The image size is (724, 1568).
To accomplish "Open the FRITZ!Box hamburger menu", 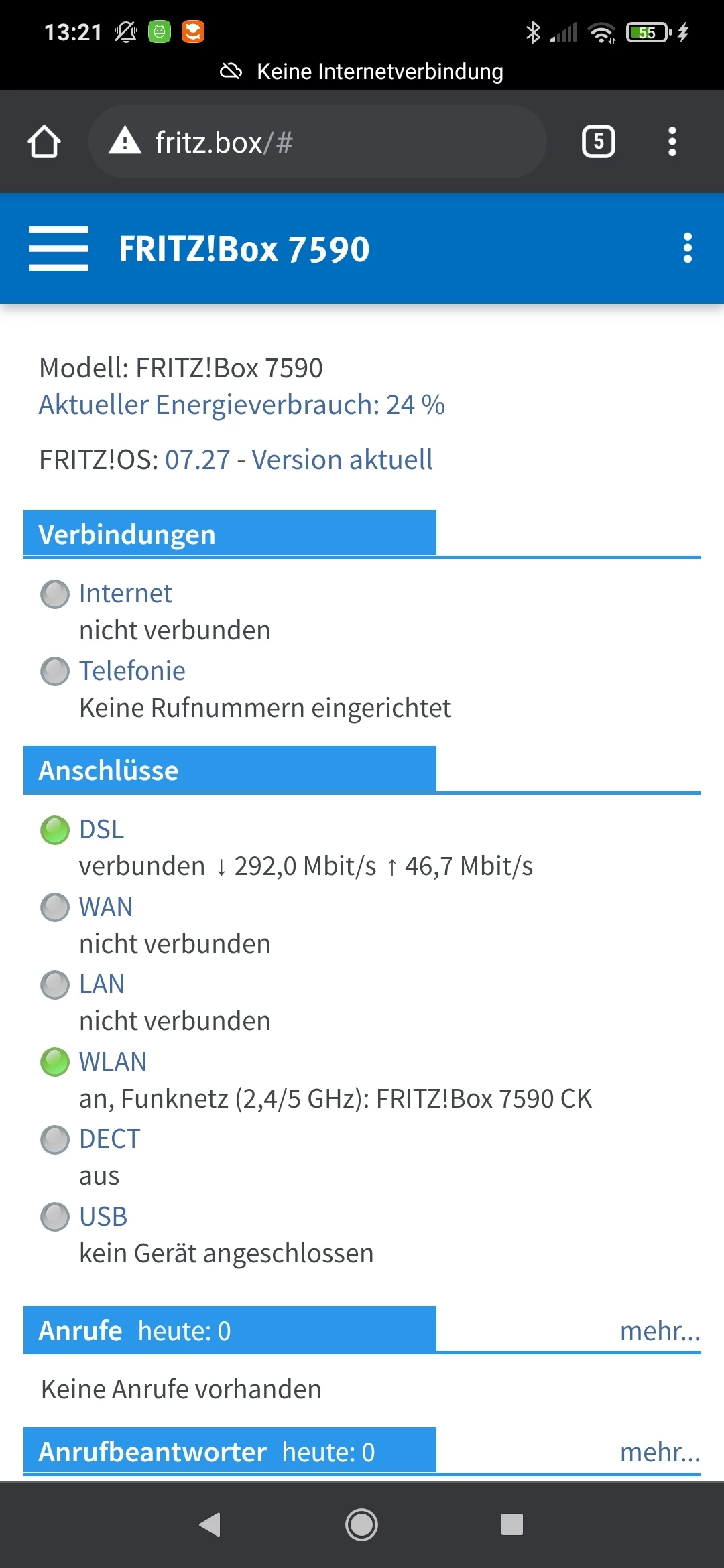I will pyautogui.click(x=59, y=249).
